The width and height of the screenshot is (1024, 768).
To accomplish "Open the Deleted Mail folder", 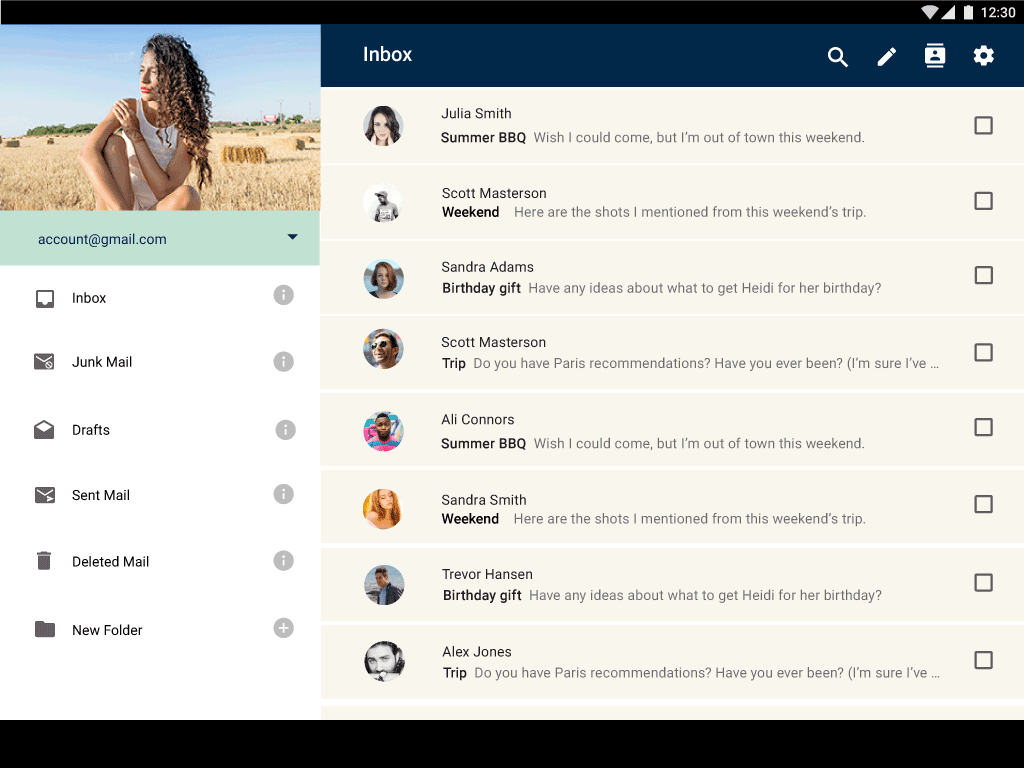I will (x=110, y=562).
